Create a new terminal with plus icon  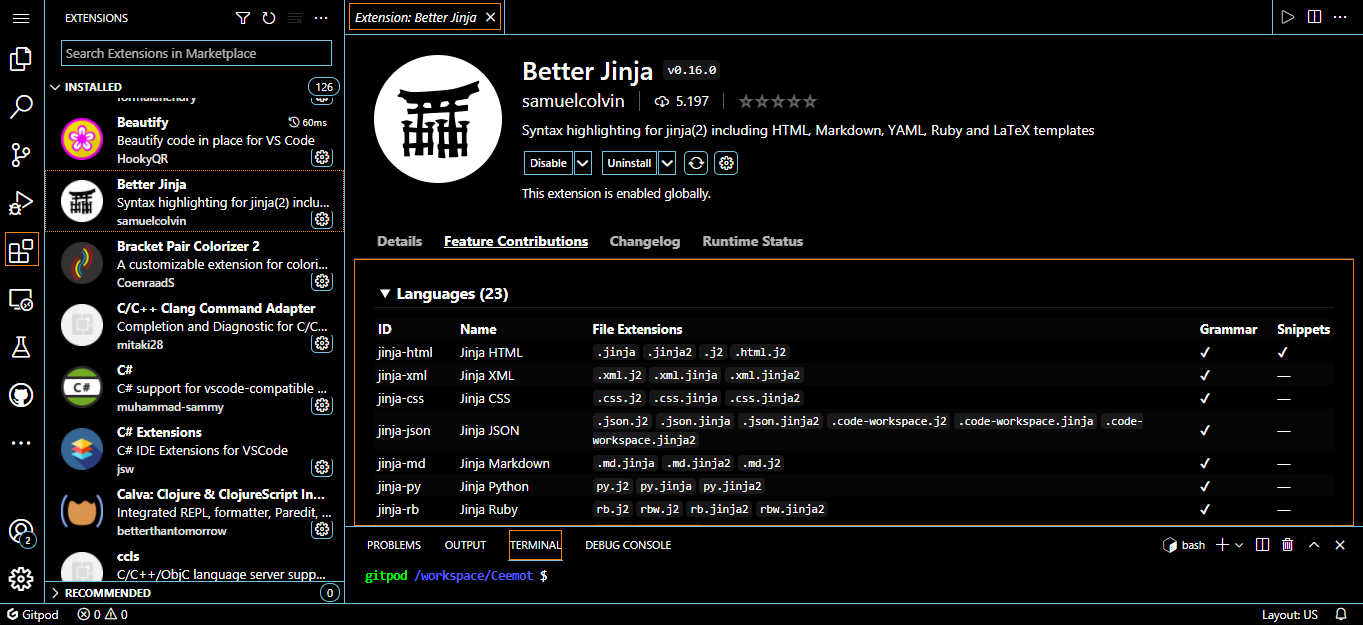(x=1222, y=545)
